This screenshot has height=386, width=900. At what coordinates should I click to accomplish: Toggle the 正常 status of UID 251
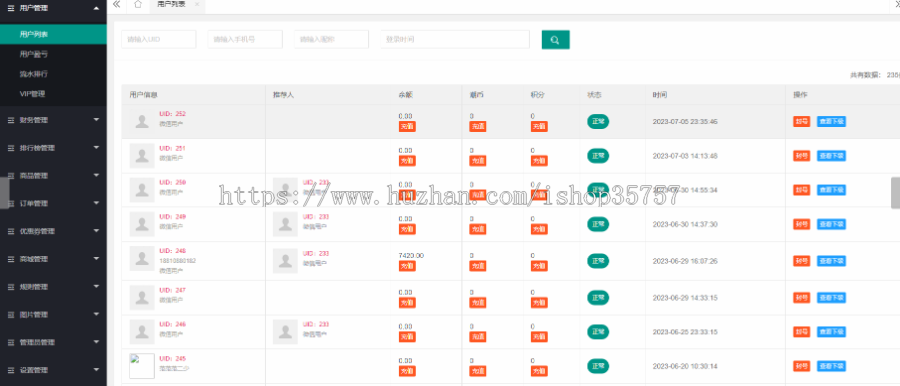[x=598, y=156]
